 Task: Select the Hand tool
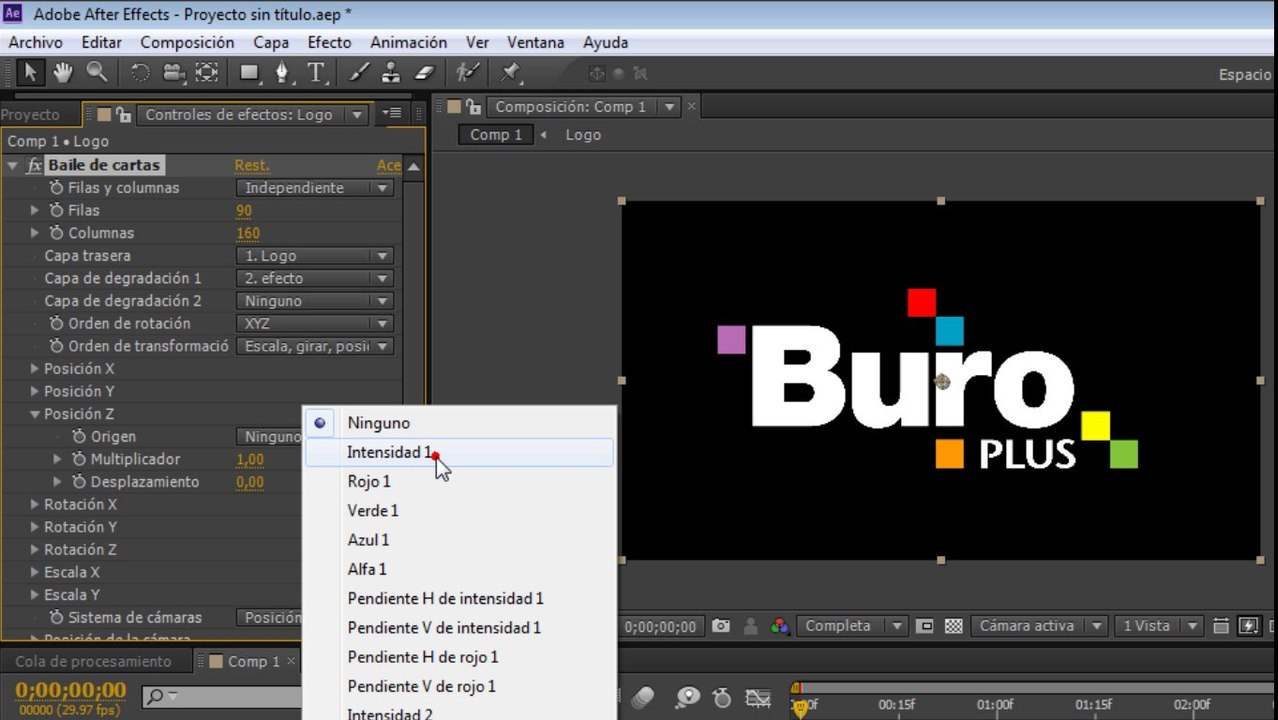pos(63,72)
